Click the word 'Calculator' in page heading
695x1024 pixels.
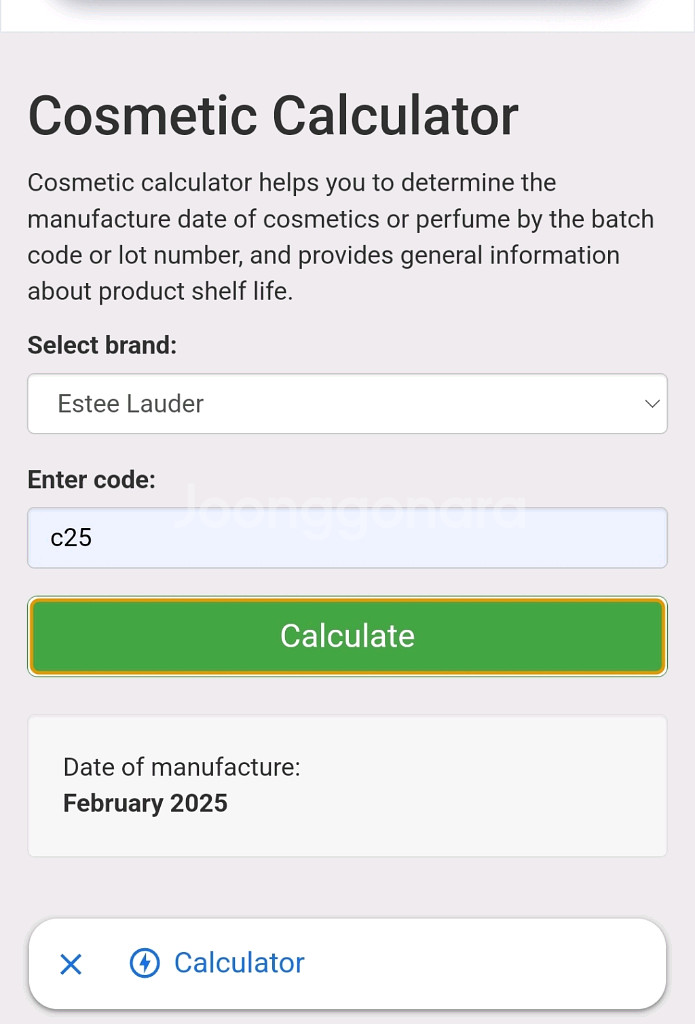[x=395, y=116]
